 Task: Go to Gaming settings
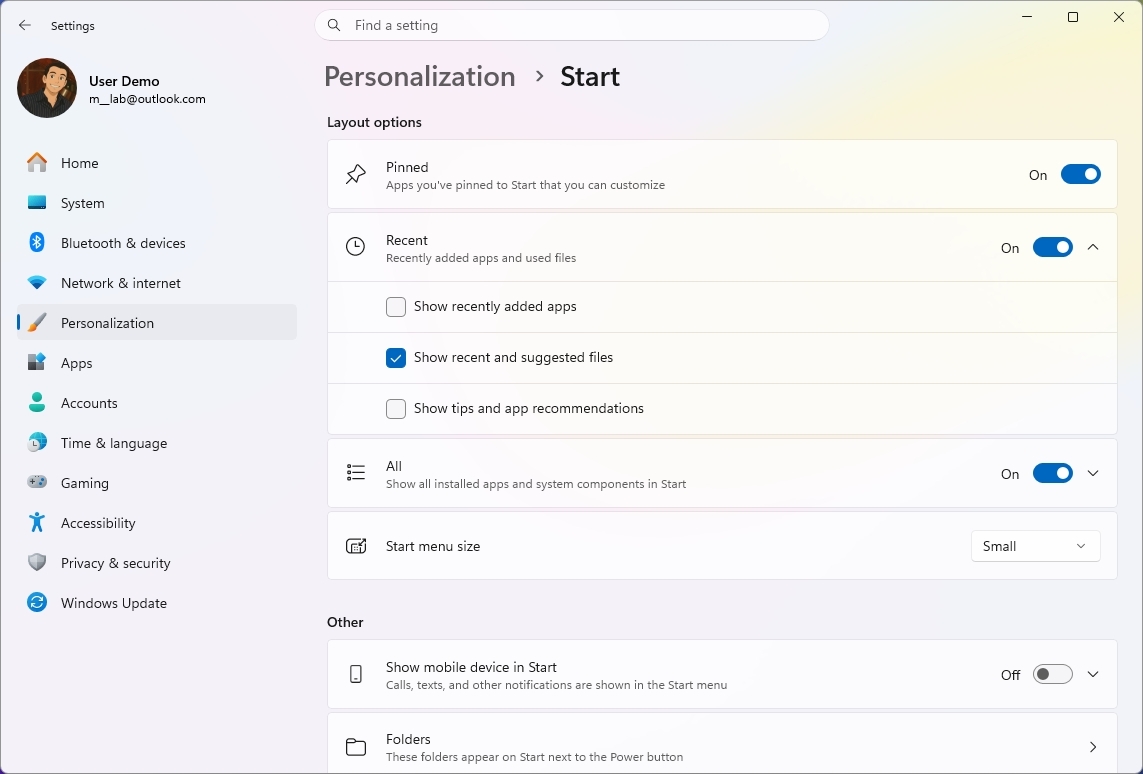tap(157, 482)
